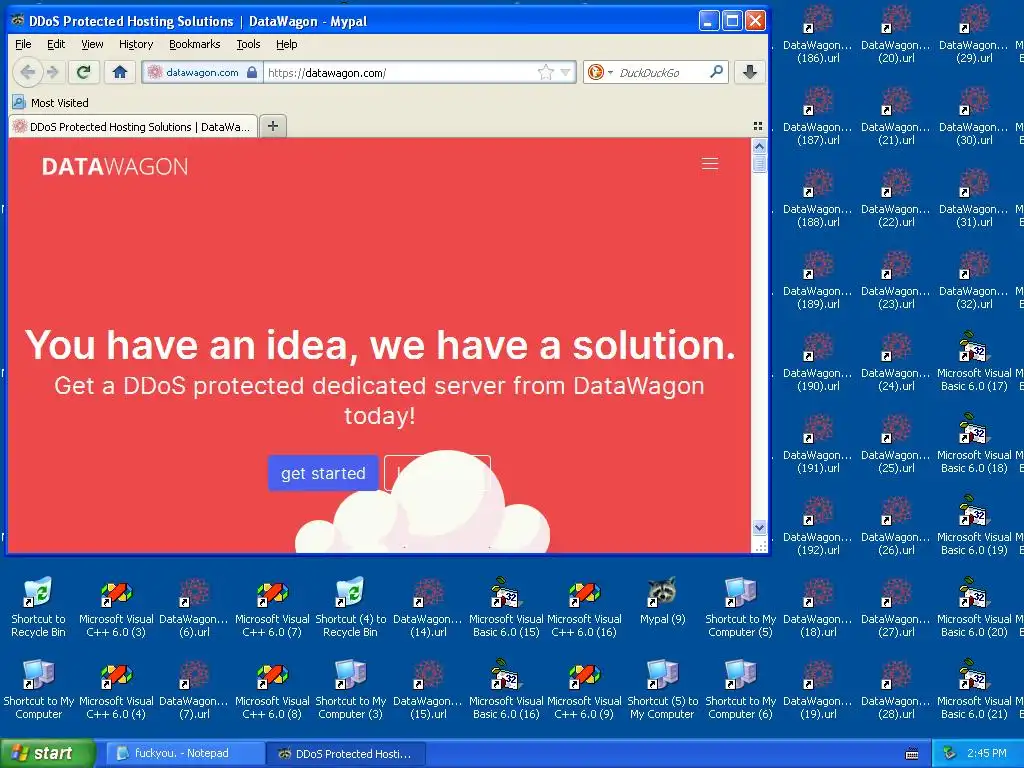Open the Tools menu
This screenshot has width=1024, height=768.
248,44
